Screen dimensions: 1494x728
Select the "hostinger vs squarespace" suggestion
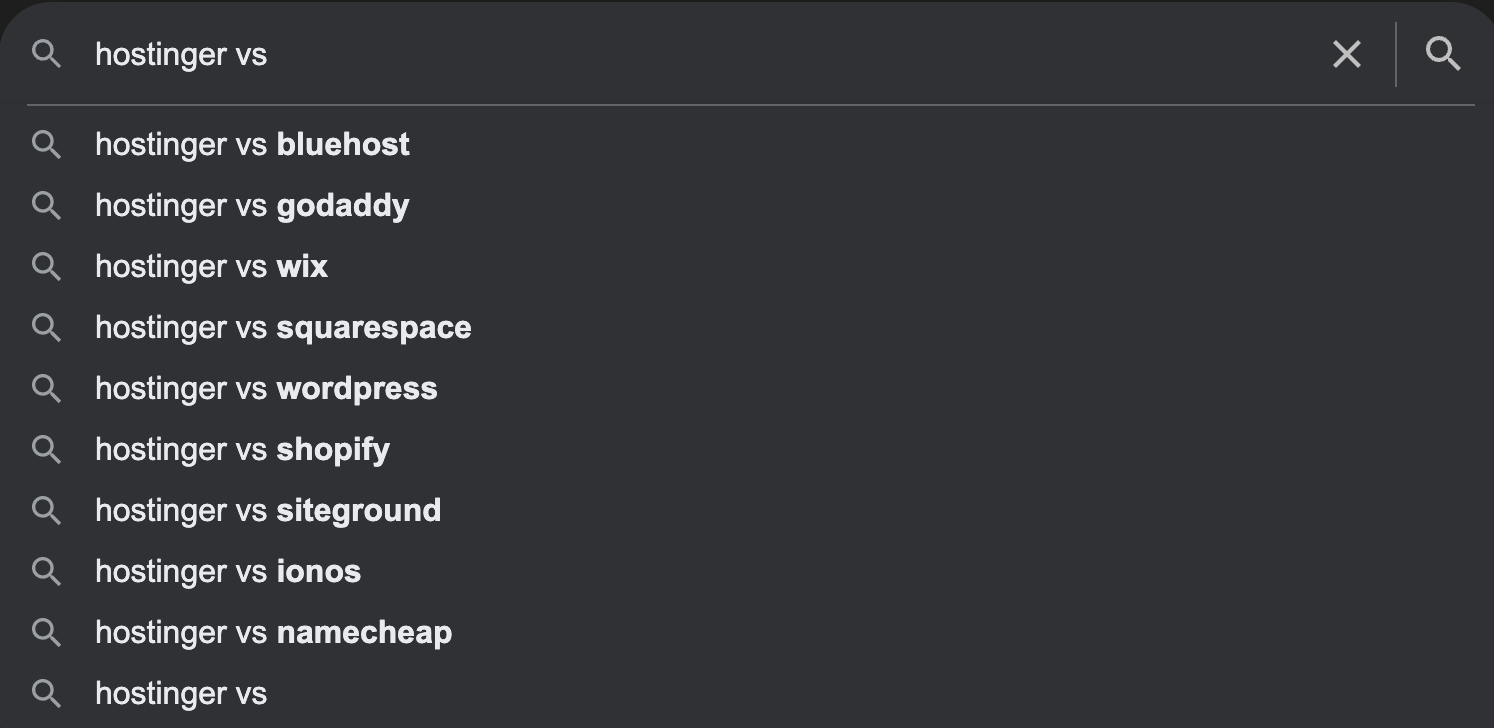(283, 328)
